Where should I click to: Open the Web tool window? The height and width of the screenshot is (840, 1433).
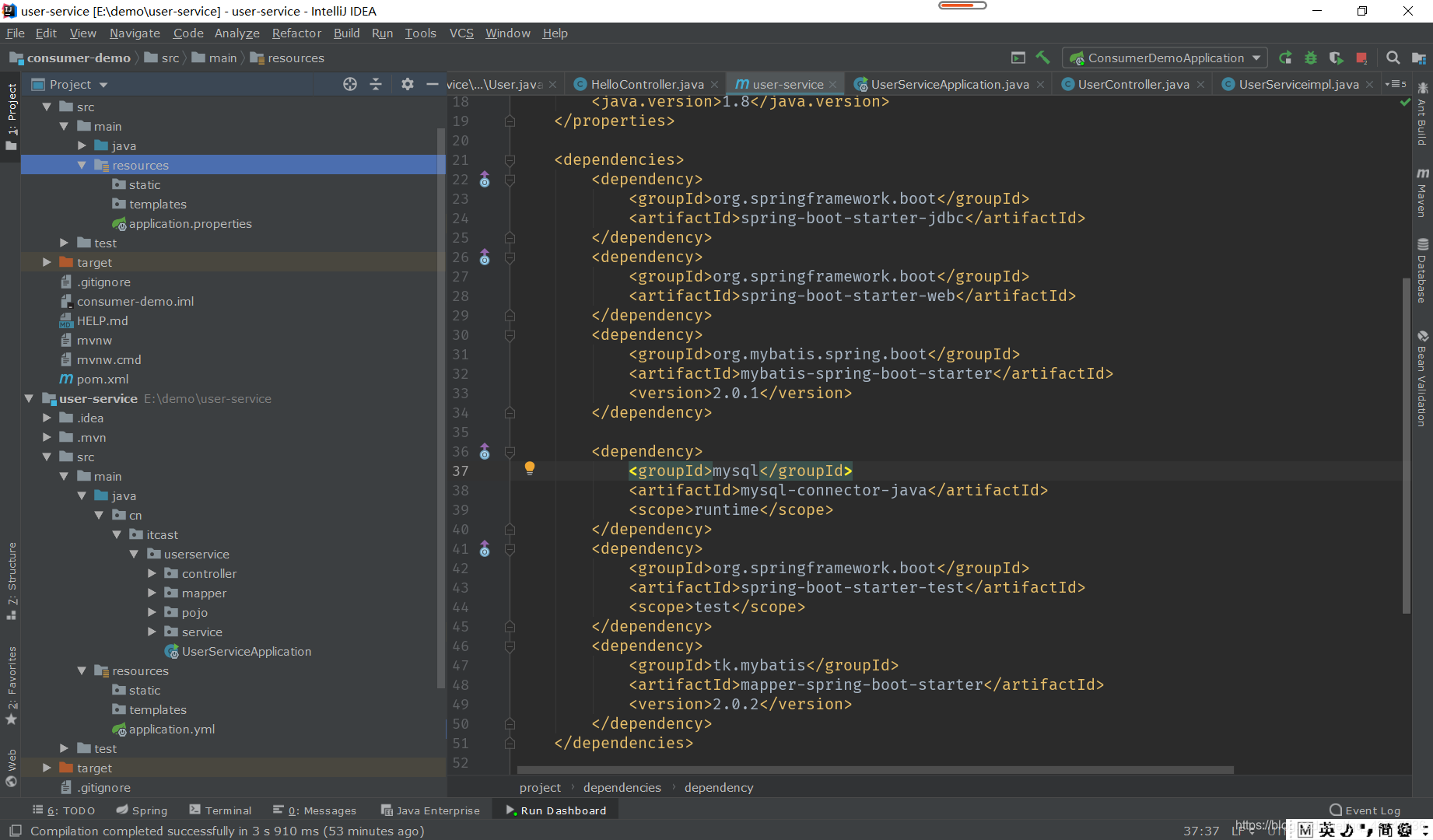click(11, 768)
